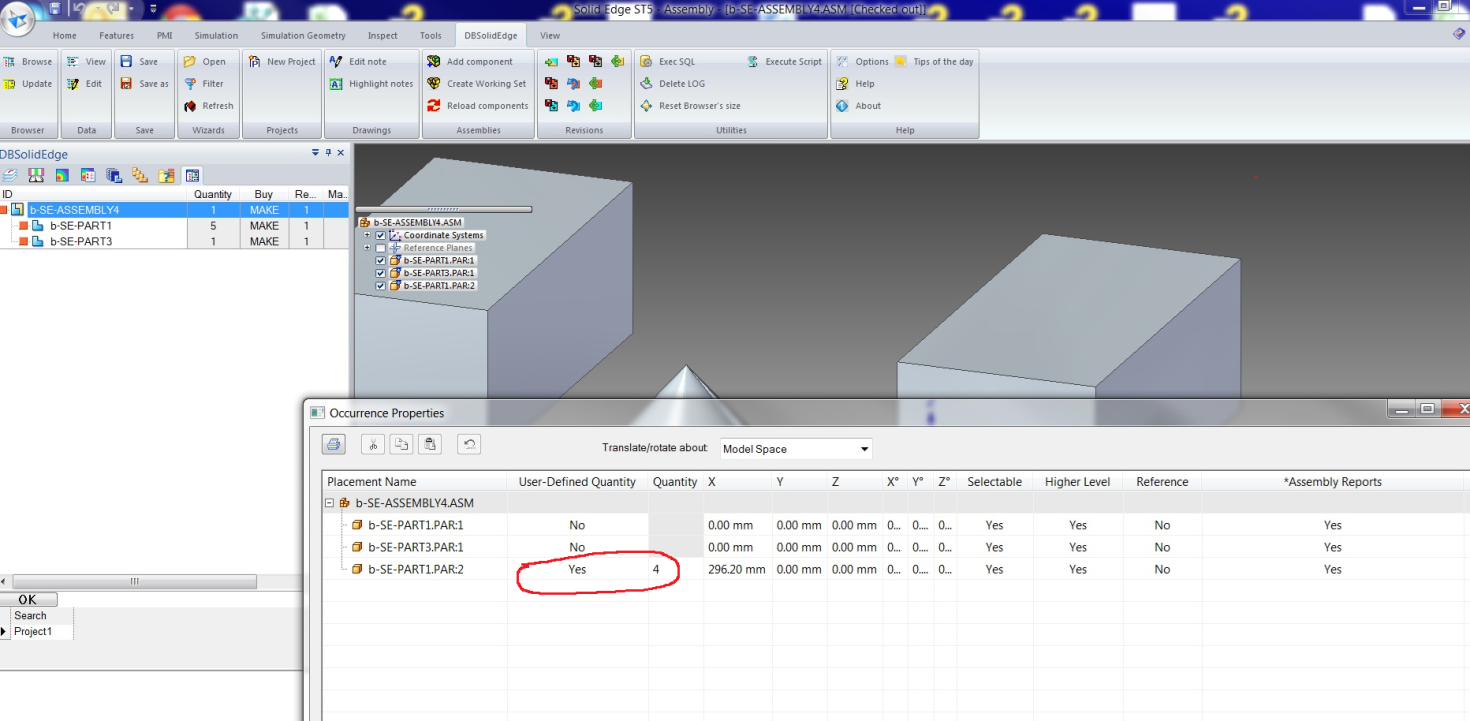Click the Placement Name column header
This screenshot has height=721, width=1470.
[414, 482]
